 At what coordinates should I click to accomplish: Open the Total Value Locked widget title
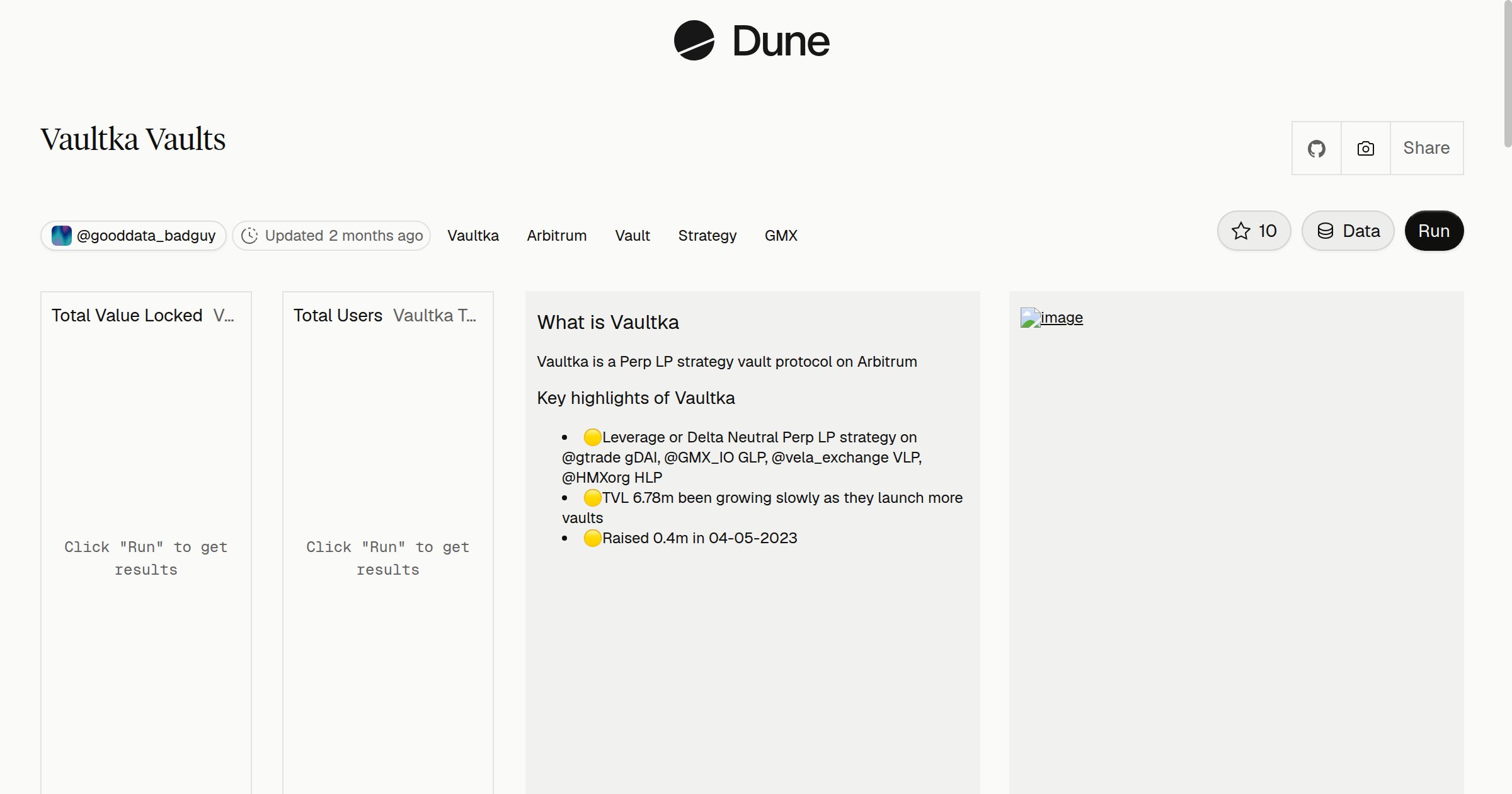[127, 316]
